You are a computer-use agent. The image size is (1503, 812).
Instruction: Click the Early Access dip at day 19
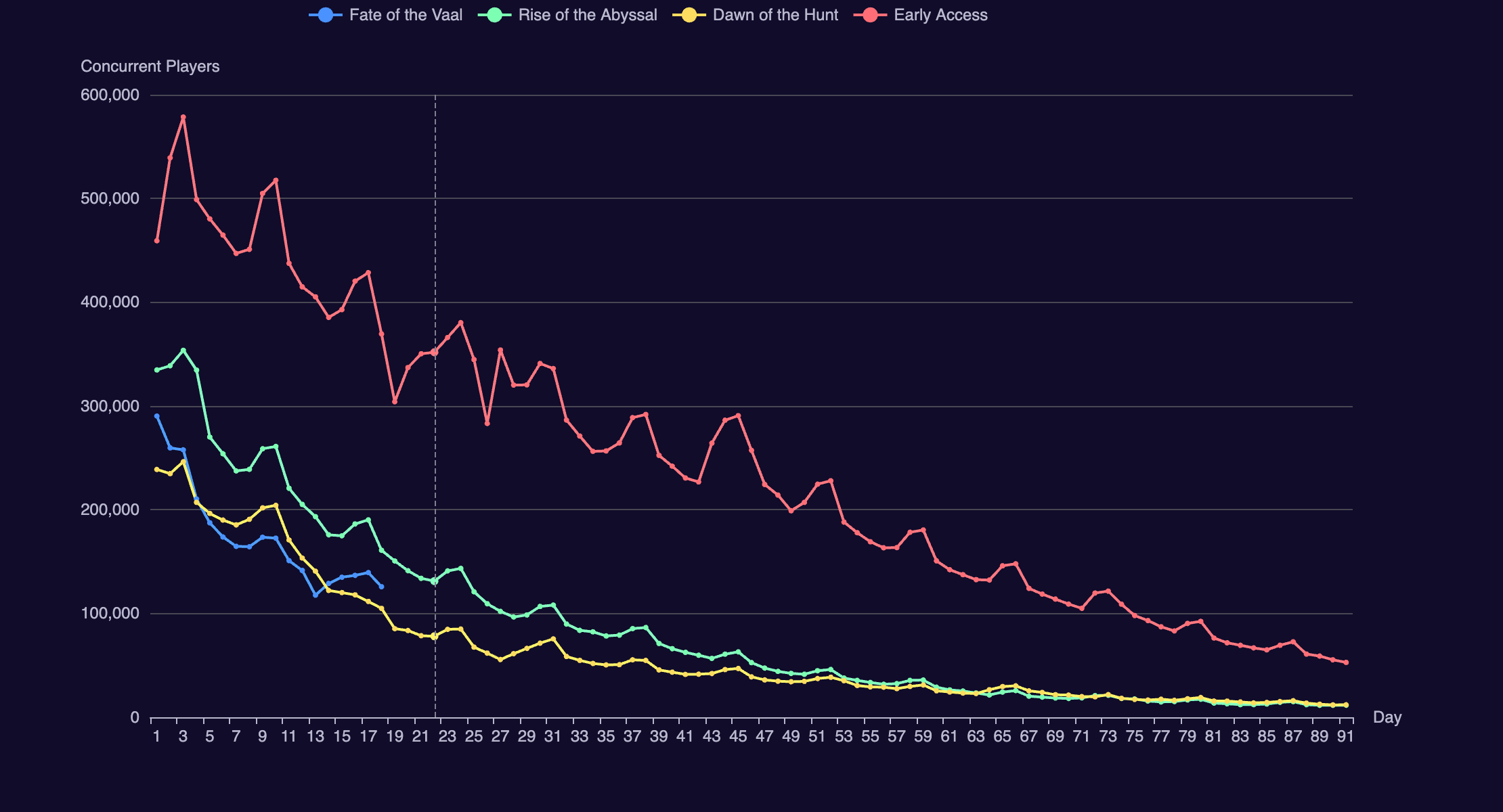click(395, 402)
